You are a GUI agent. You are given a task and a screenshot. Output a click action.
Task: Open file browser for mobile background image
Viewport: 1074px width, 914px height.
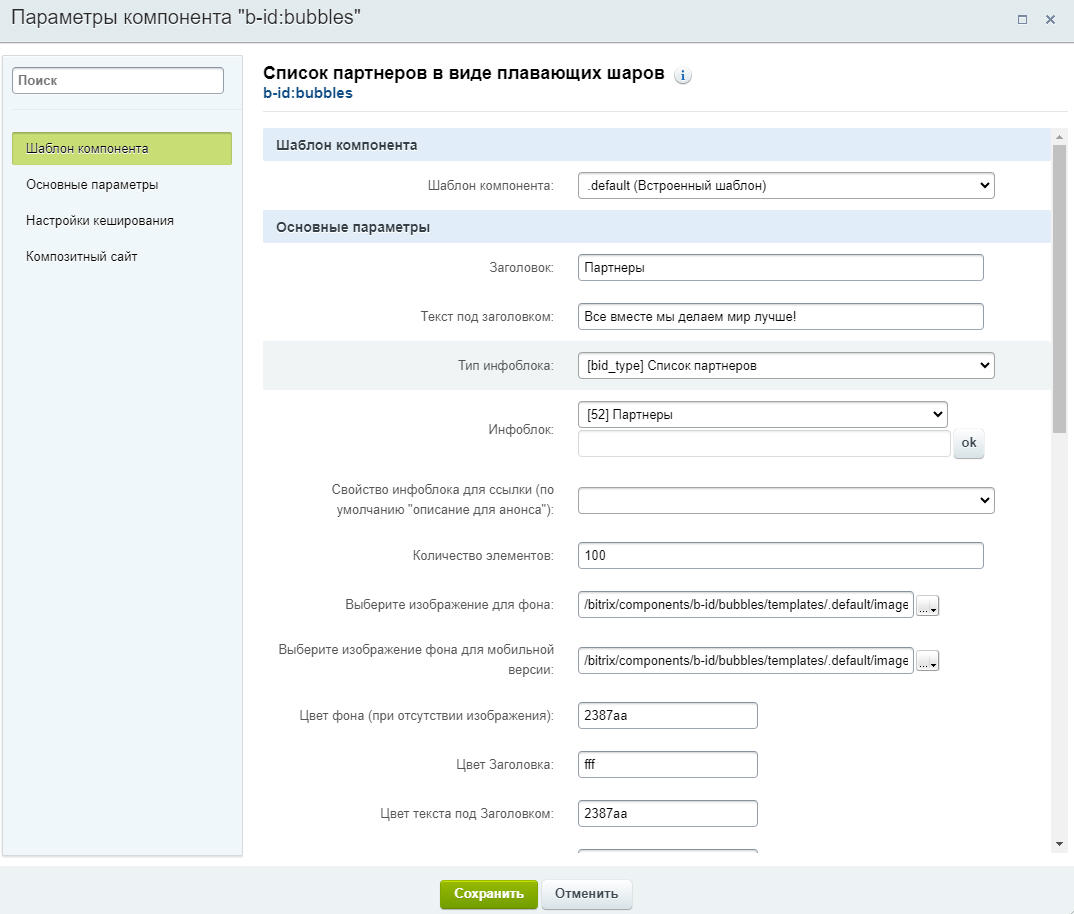pyautogui.click(x=928, y=661)
